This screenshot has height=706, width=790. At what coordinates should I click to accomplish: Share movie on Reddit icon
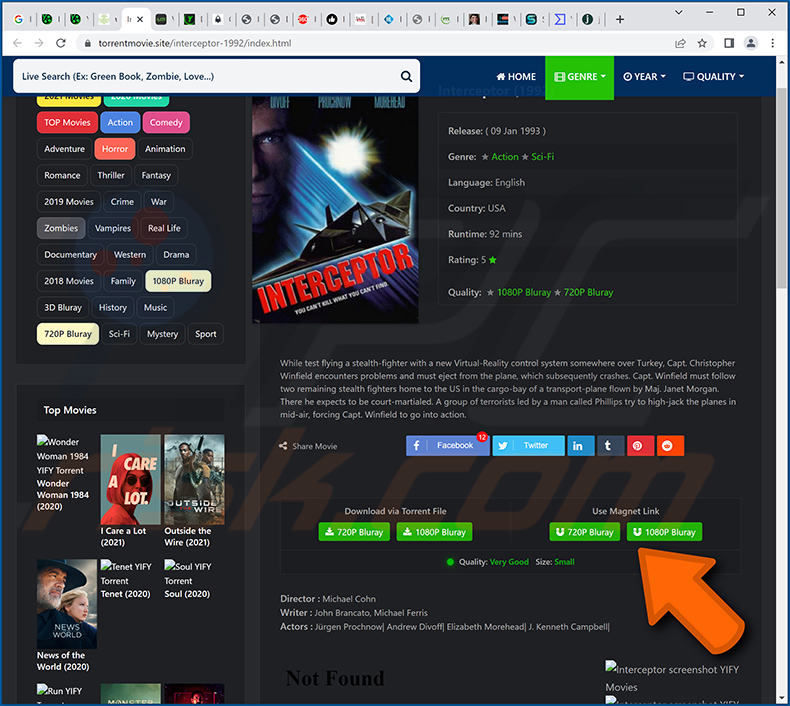(670, 445)
